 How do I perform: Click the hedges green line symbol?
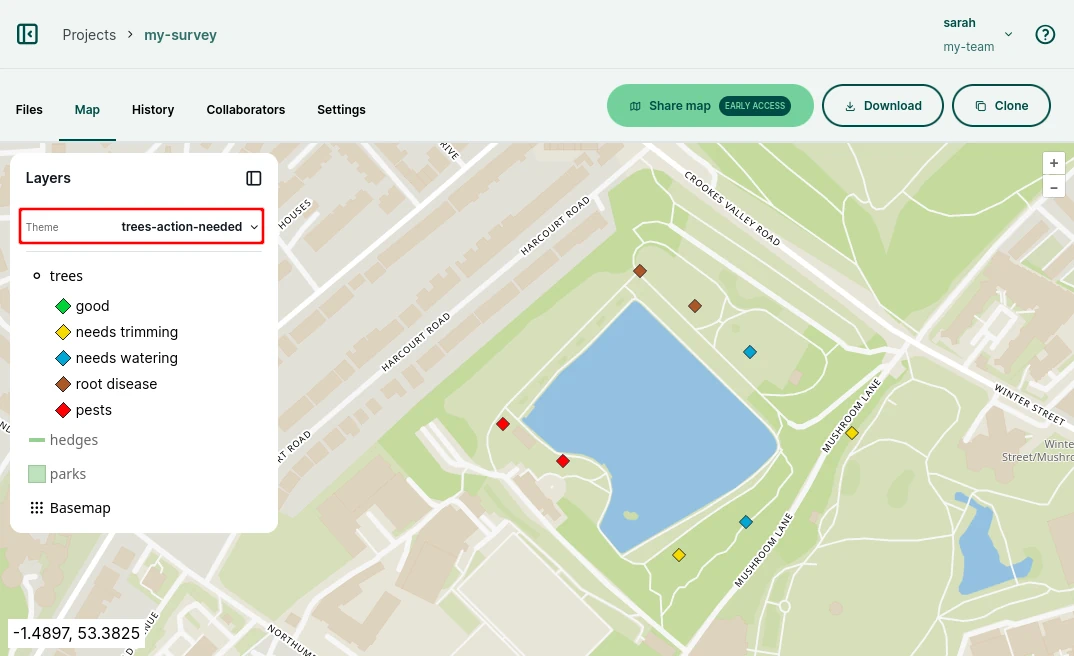(x=37, y=440)
